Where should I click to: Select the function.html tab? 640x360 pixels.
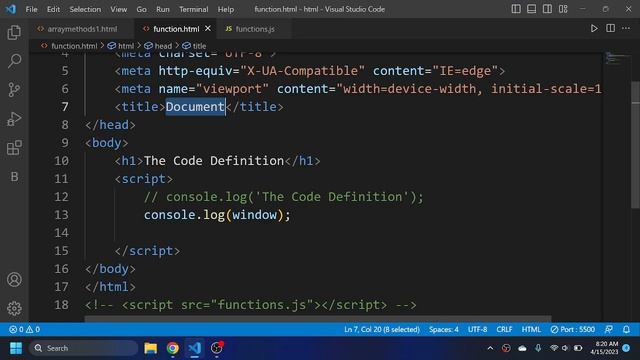[x=176, y=29]
